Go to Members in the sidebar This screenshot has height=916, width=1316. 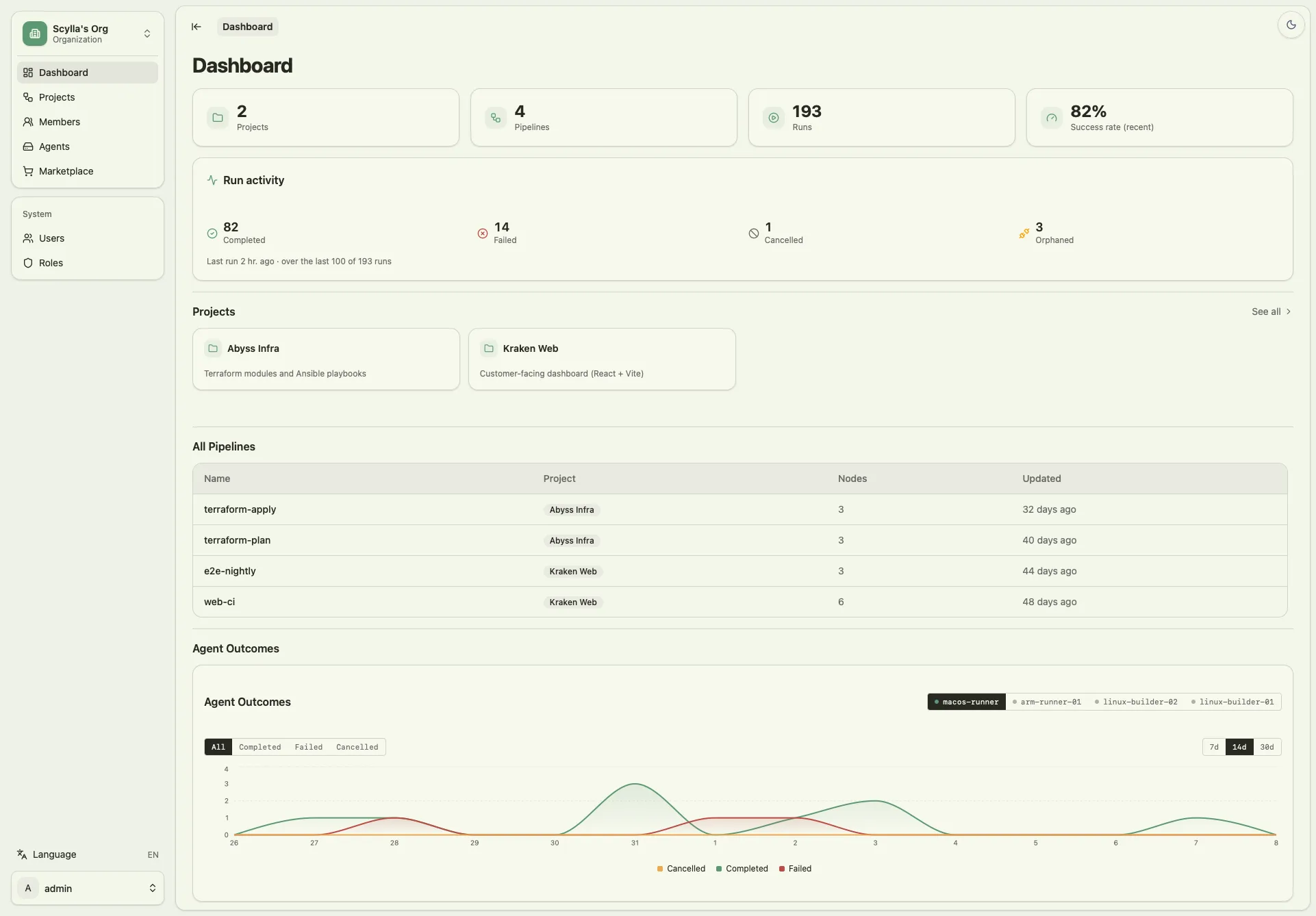(x=88, y=122)
